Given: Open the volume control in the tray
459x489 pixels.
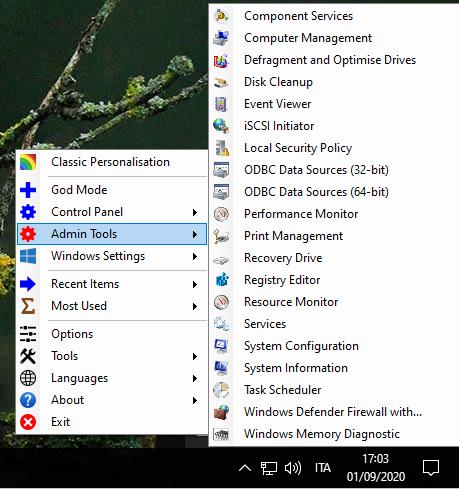Looking at the screenshot, I should 293,468.
